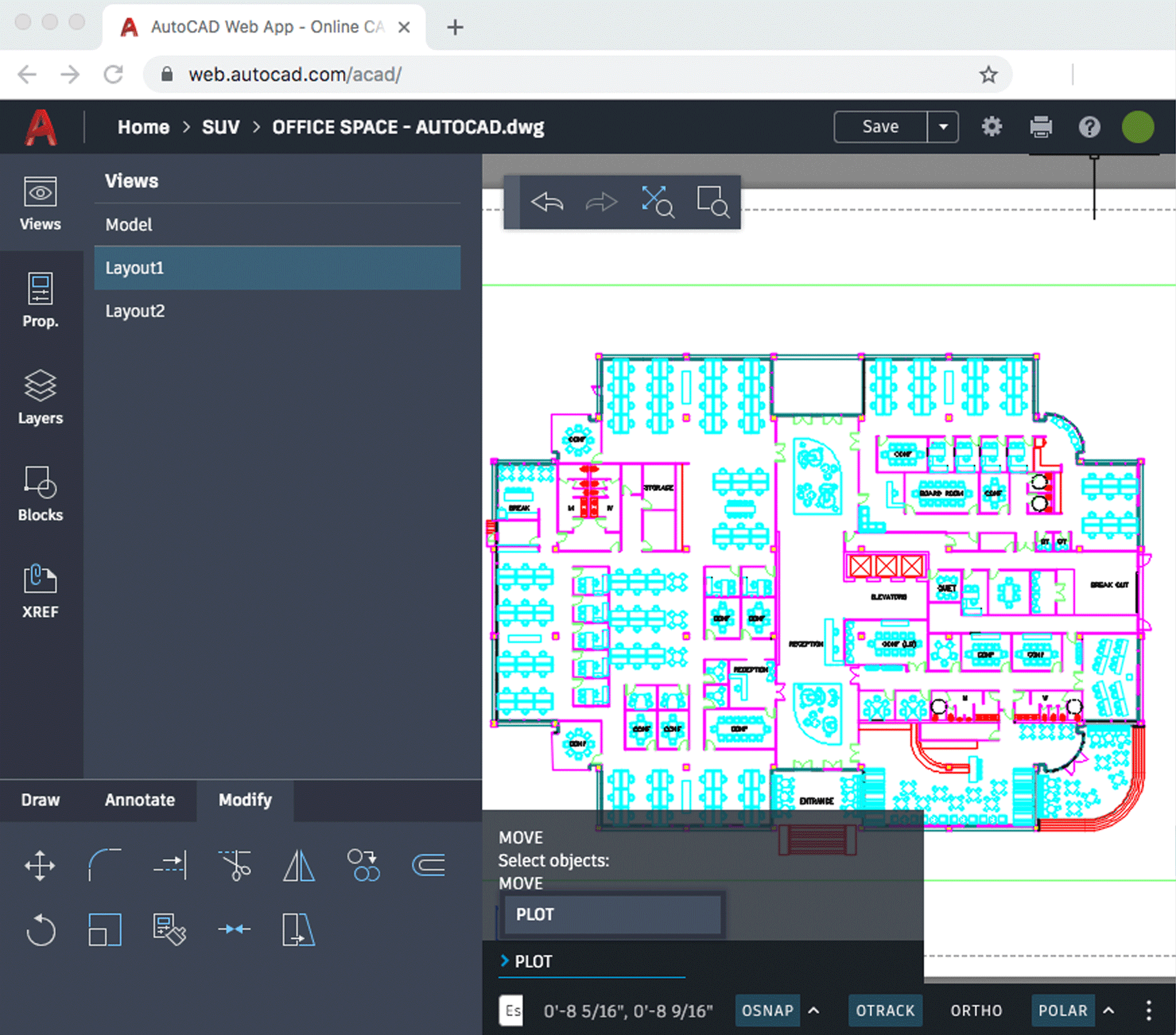
Task: Toggle OTRACK in status bar
Action: pyautogui.click(x=885, y=1011)
